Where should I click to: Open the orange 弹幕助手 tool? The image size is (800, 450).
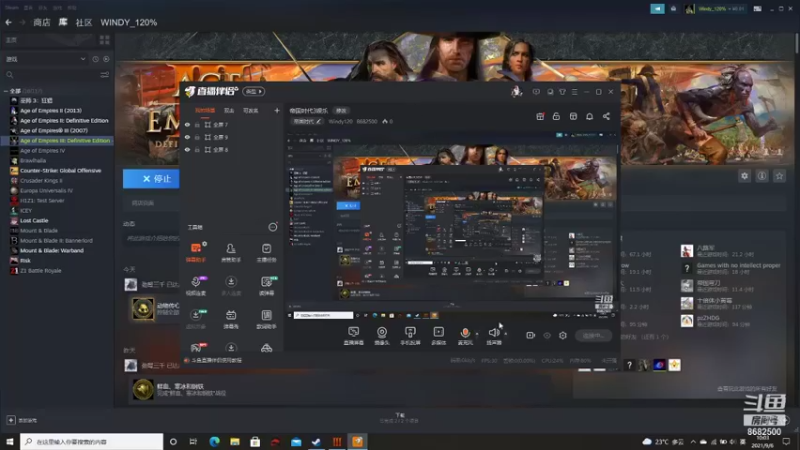pos(196,253)
